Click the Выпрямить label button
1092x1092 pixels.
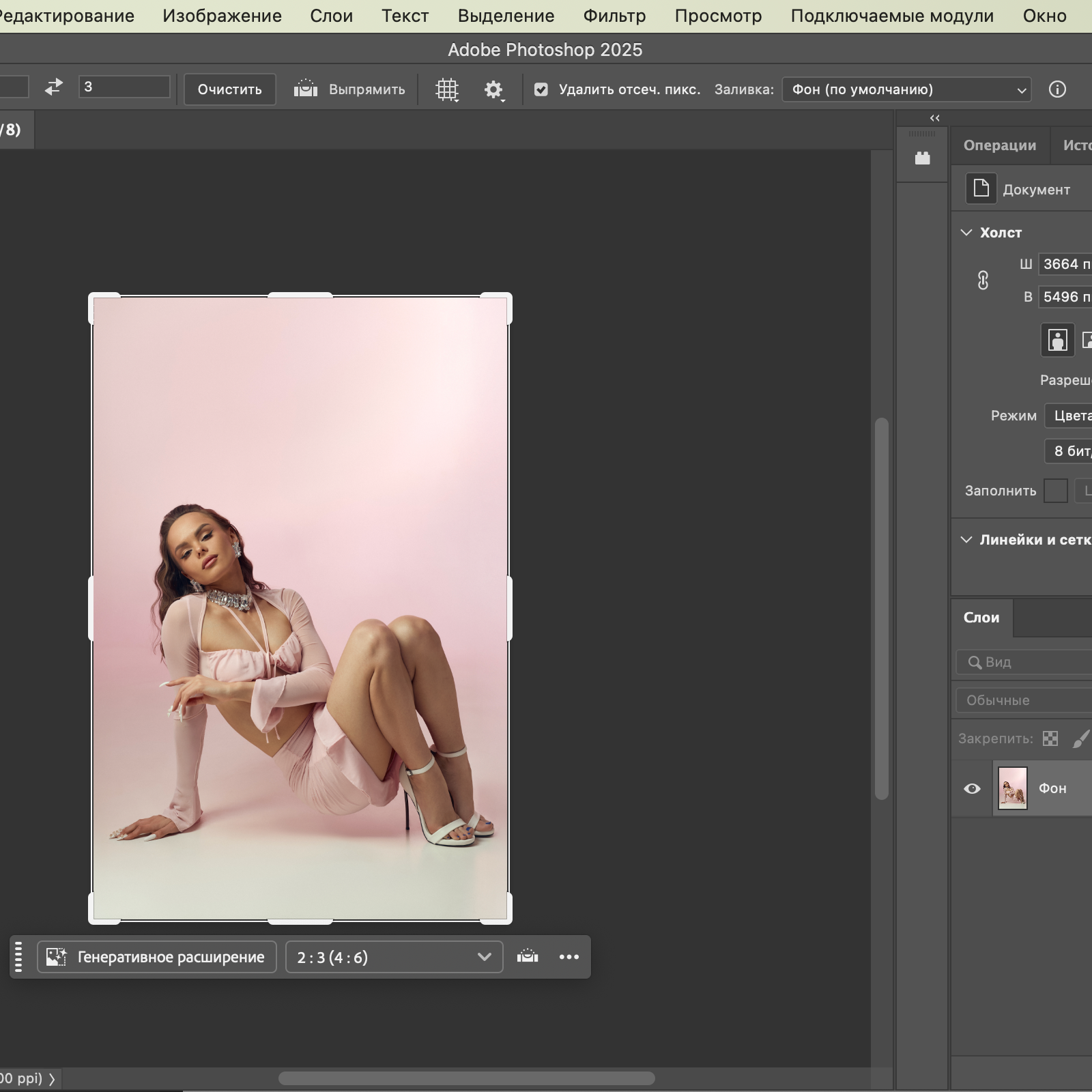[367, 89]
